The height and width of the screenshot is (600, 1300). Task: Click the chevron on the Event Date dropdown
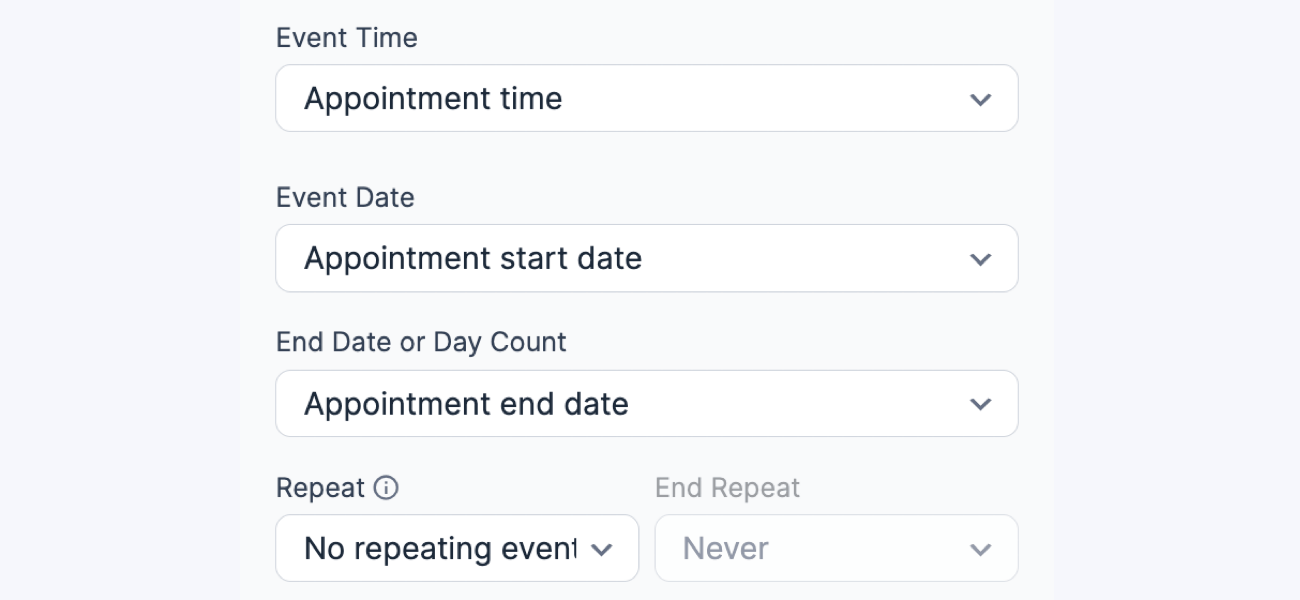click(980, 258)
